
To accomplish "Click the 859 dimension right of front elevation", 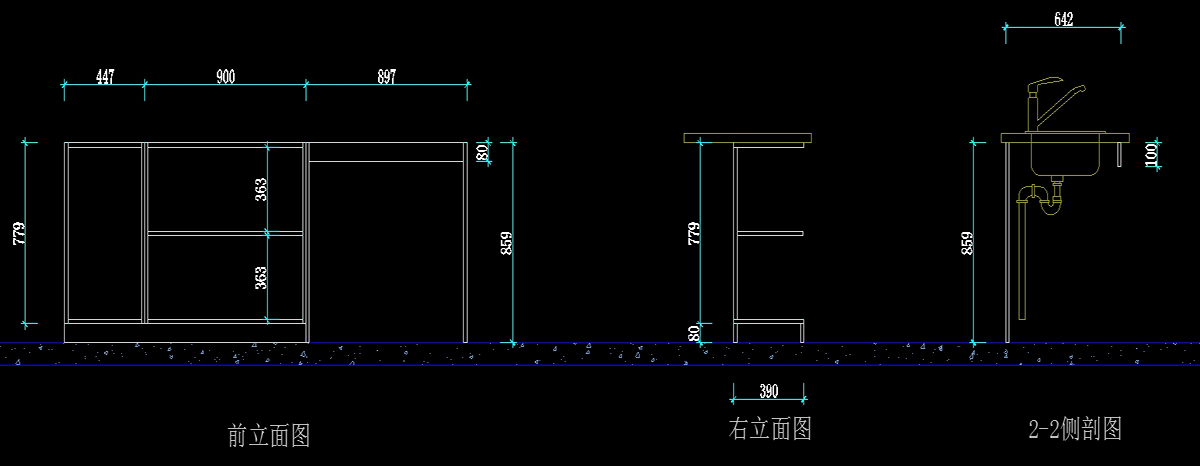I will (506, 243).
